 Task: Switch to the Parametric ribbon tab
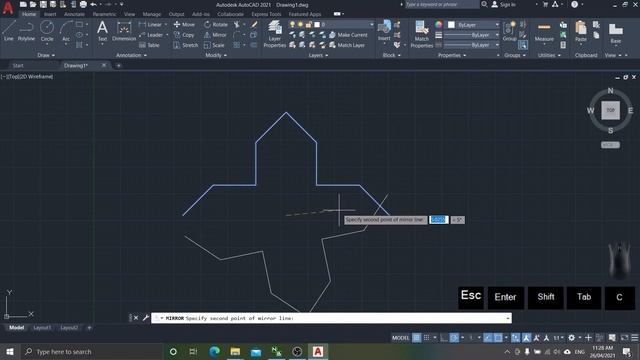104,14
